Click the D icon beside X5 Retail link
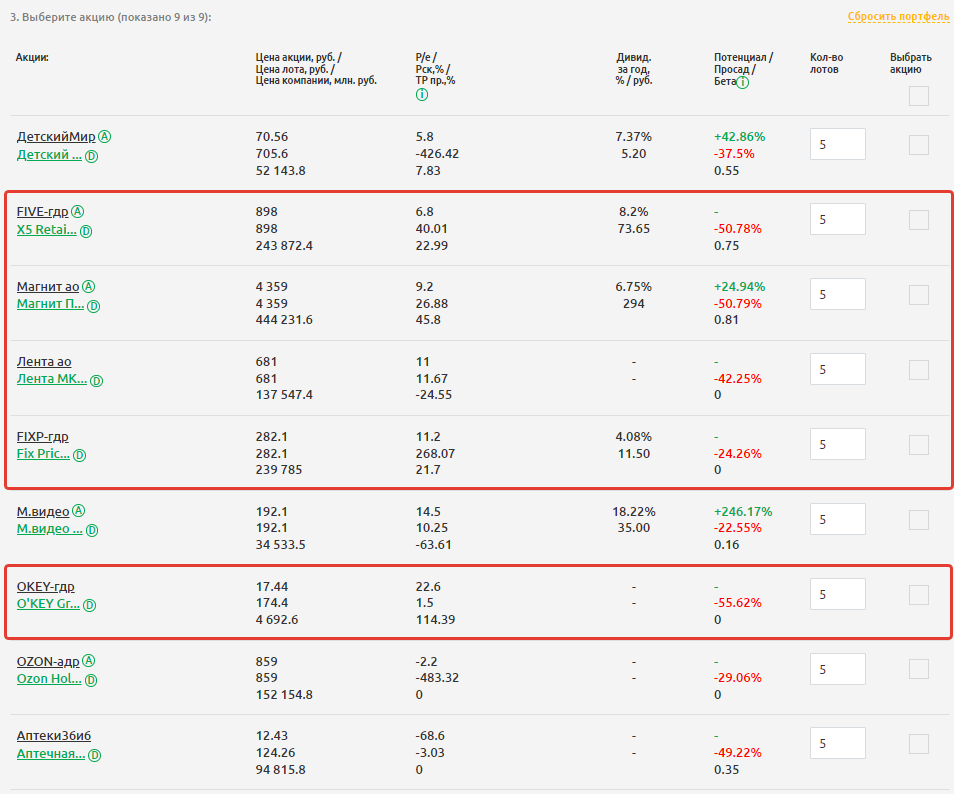 pyautogui.click(x=86, y=231)
